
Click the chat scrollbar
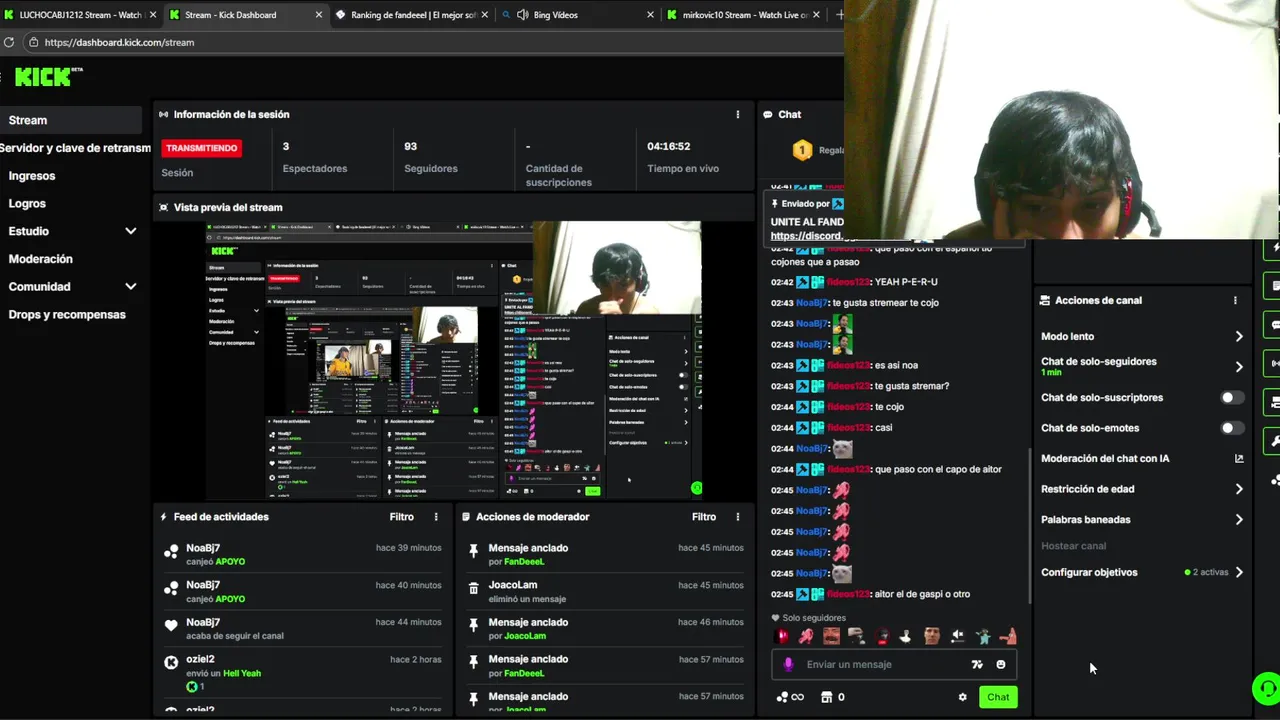pyautogui.click(x=1030, y=525)
